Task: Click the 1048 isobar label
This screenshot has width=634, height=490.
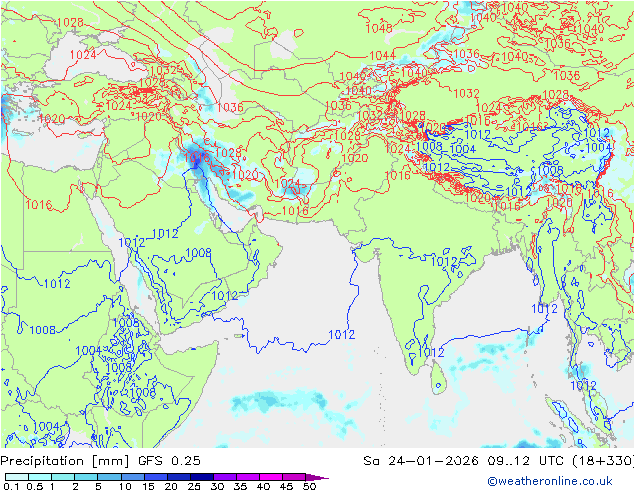Action: point(379,28)
